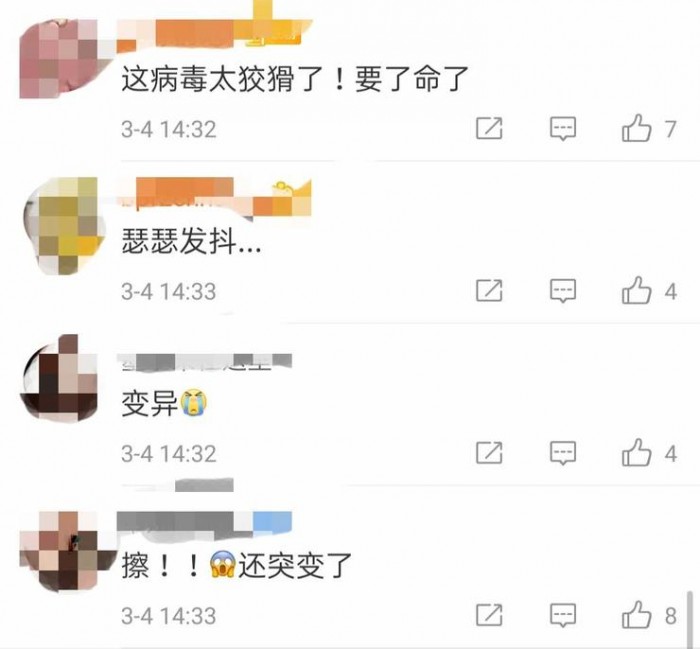Viewport: 700px width, 649px height.
Task: Share the 变异 comment
Action: tap(489, 453)
